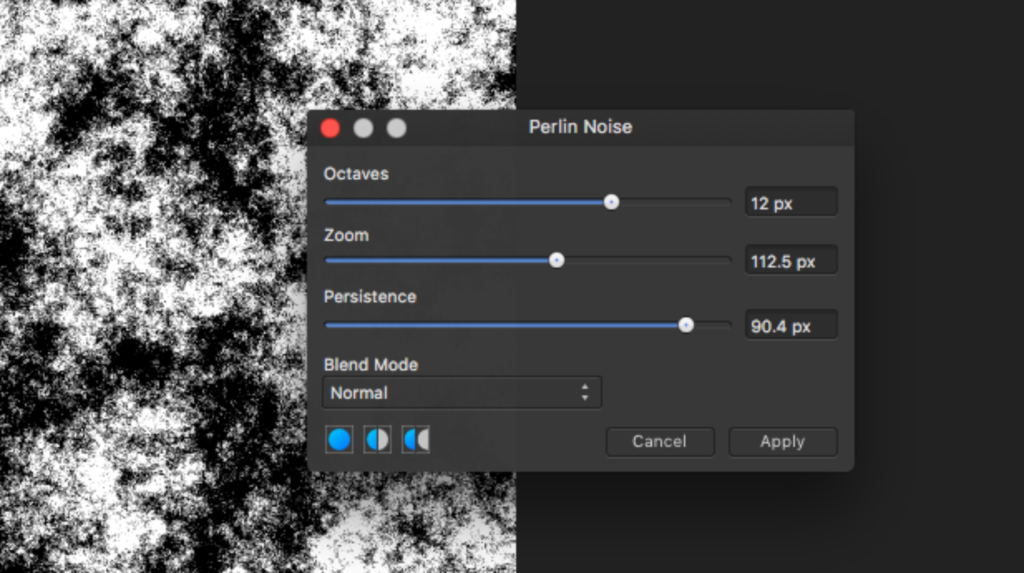Click the Blend Mode stepper arrows
Viewport: 1024px width, 573px height.
click(584, 393)
